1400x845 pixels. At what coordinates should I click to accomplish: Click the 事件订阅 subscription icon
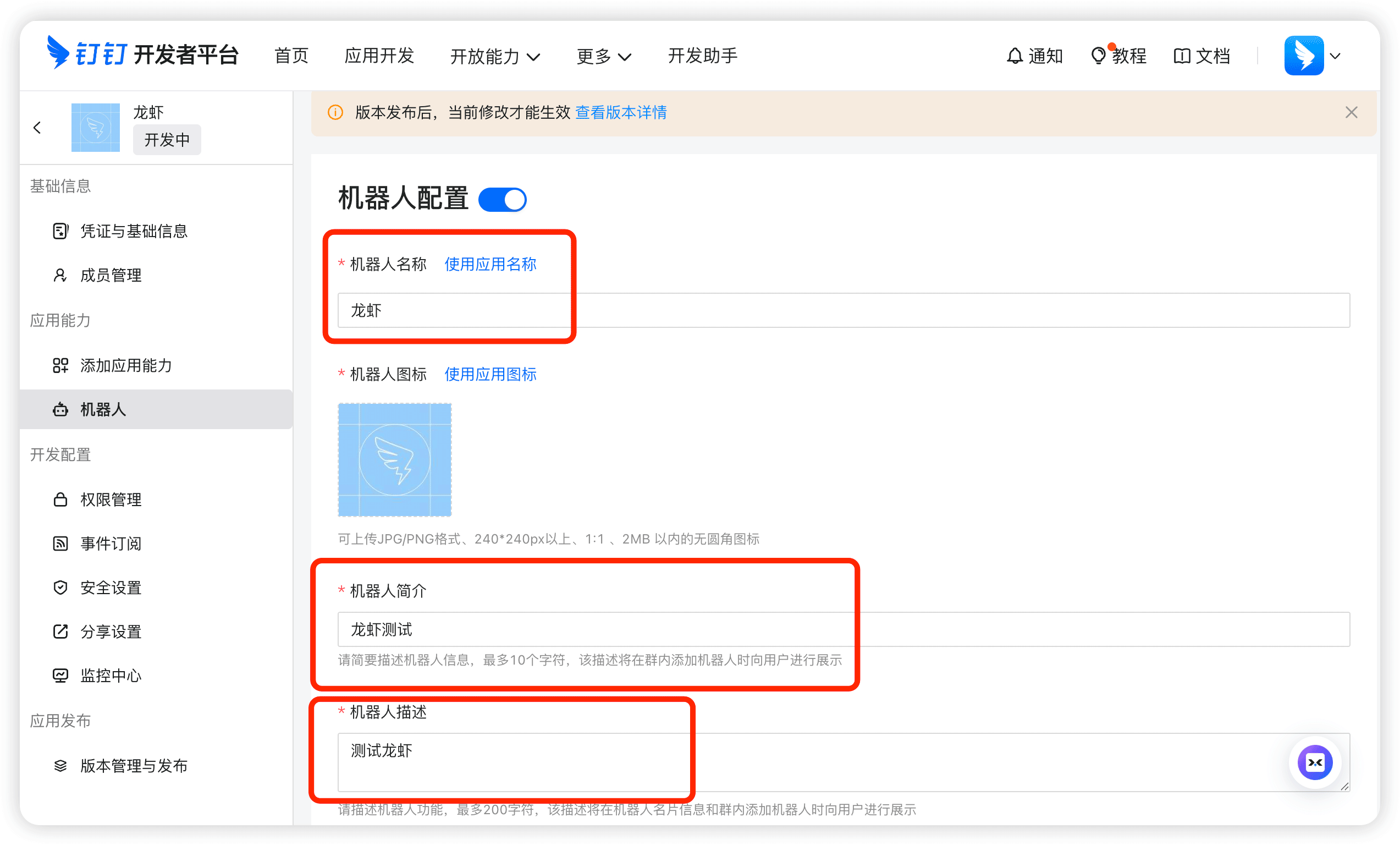click(60, 544)
